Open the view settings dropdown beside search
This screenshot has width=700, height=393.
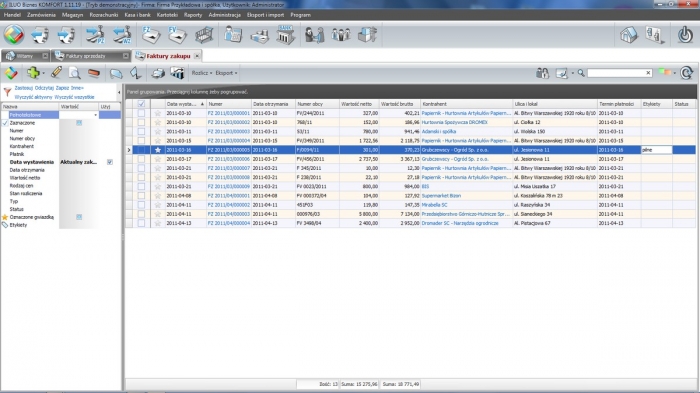(572, 73)
